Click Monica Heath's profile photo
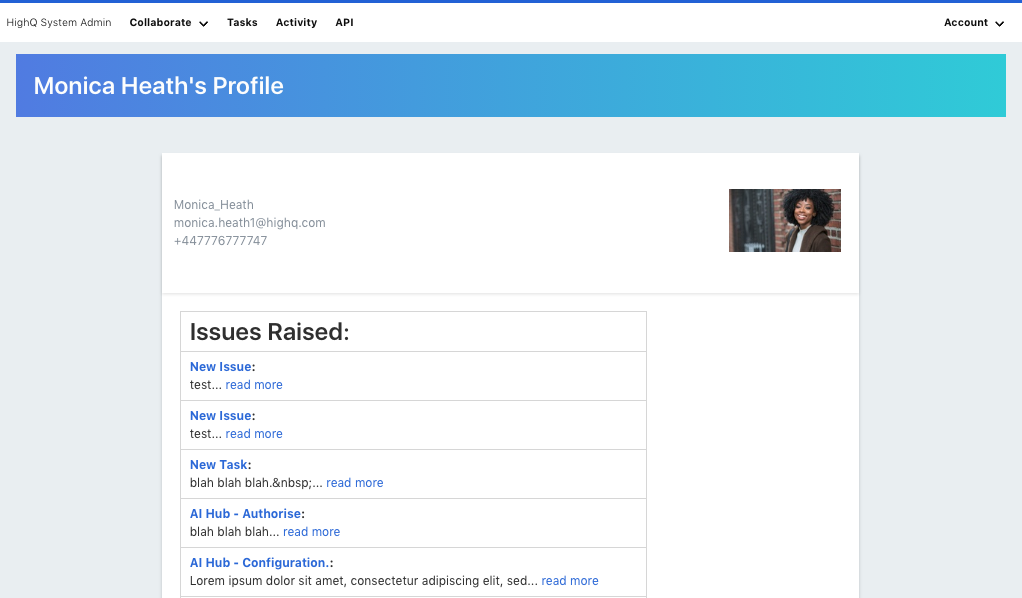The height and width of the screenshot is (598, 1022). (784, 221)
